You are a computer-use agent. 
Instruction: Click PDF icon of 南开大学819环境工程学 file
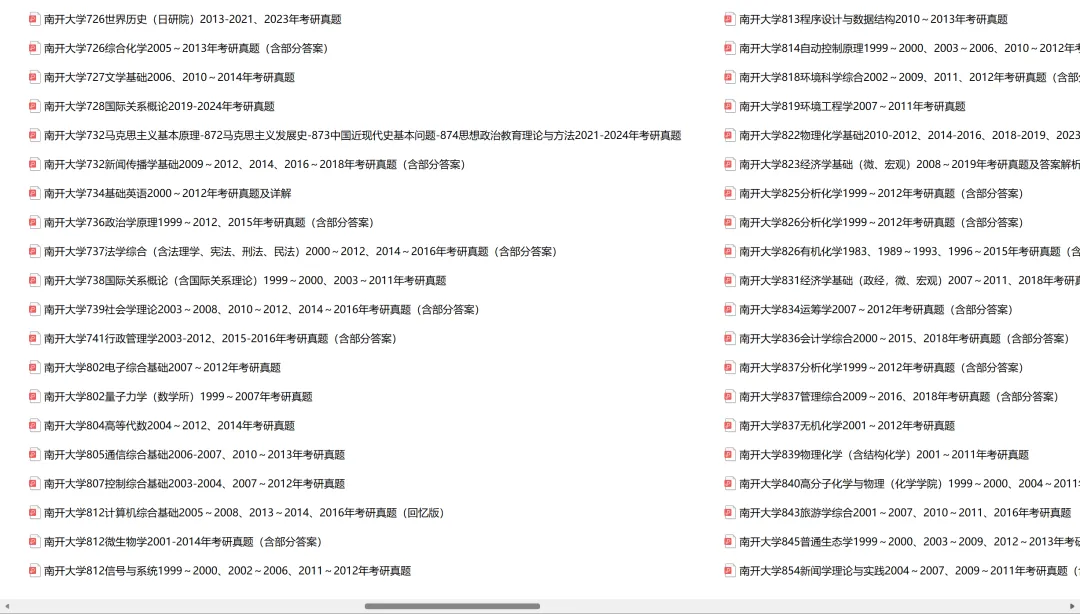(729, 106)
